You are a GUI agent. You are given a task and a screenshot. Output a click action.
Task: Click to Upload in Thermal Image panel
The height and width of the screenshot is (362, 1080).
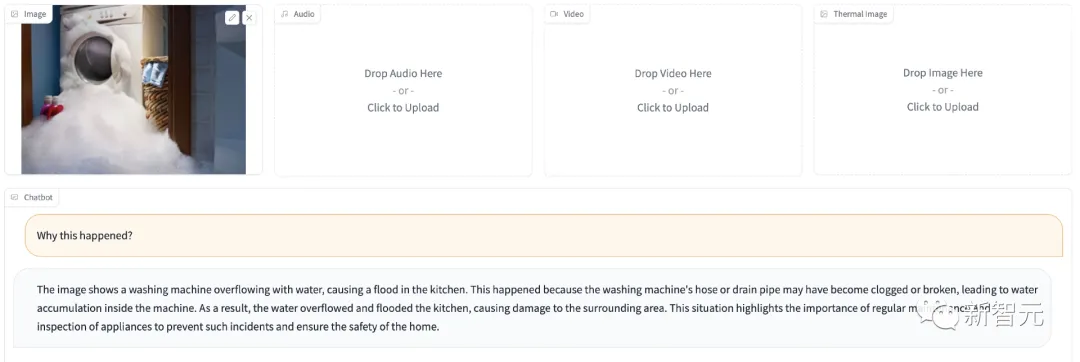click(942, 107)
